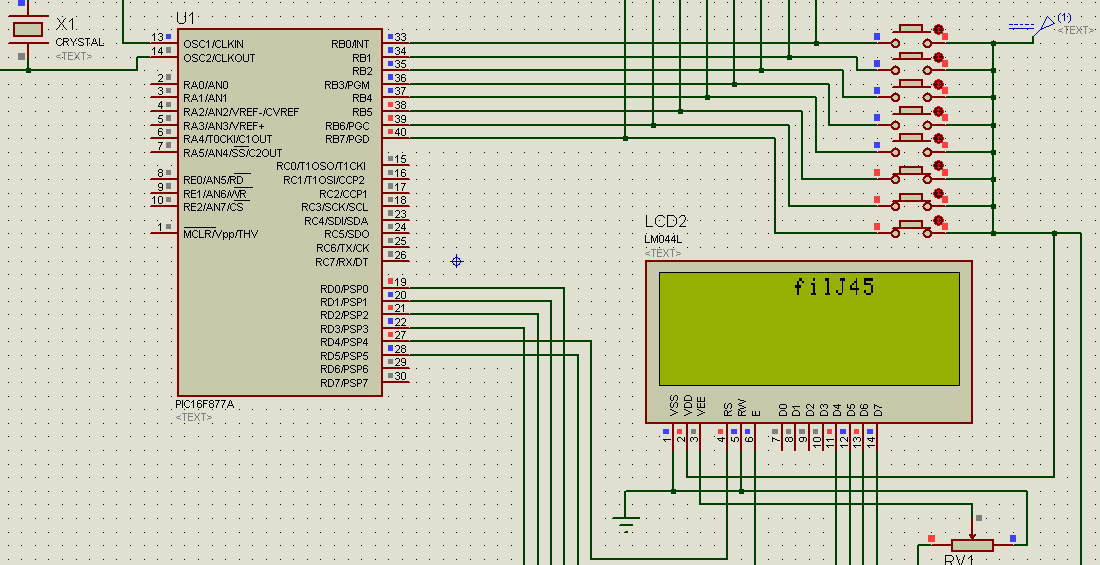Select the U1 reference label
Screen dimensions: 1100x565
pos(187,19)
